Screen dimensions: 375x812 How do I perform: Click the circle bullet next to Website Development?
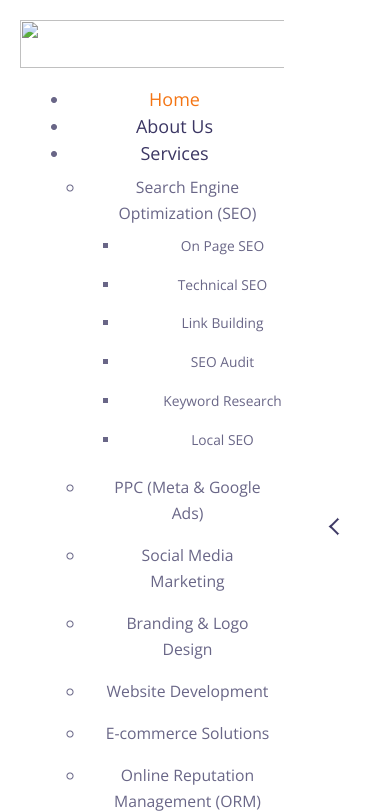[70, 692]
